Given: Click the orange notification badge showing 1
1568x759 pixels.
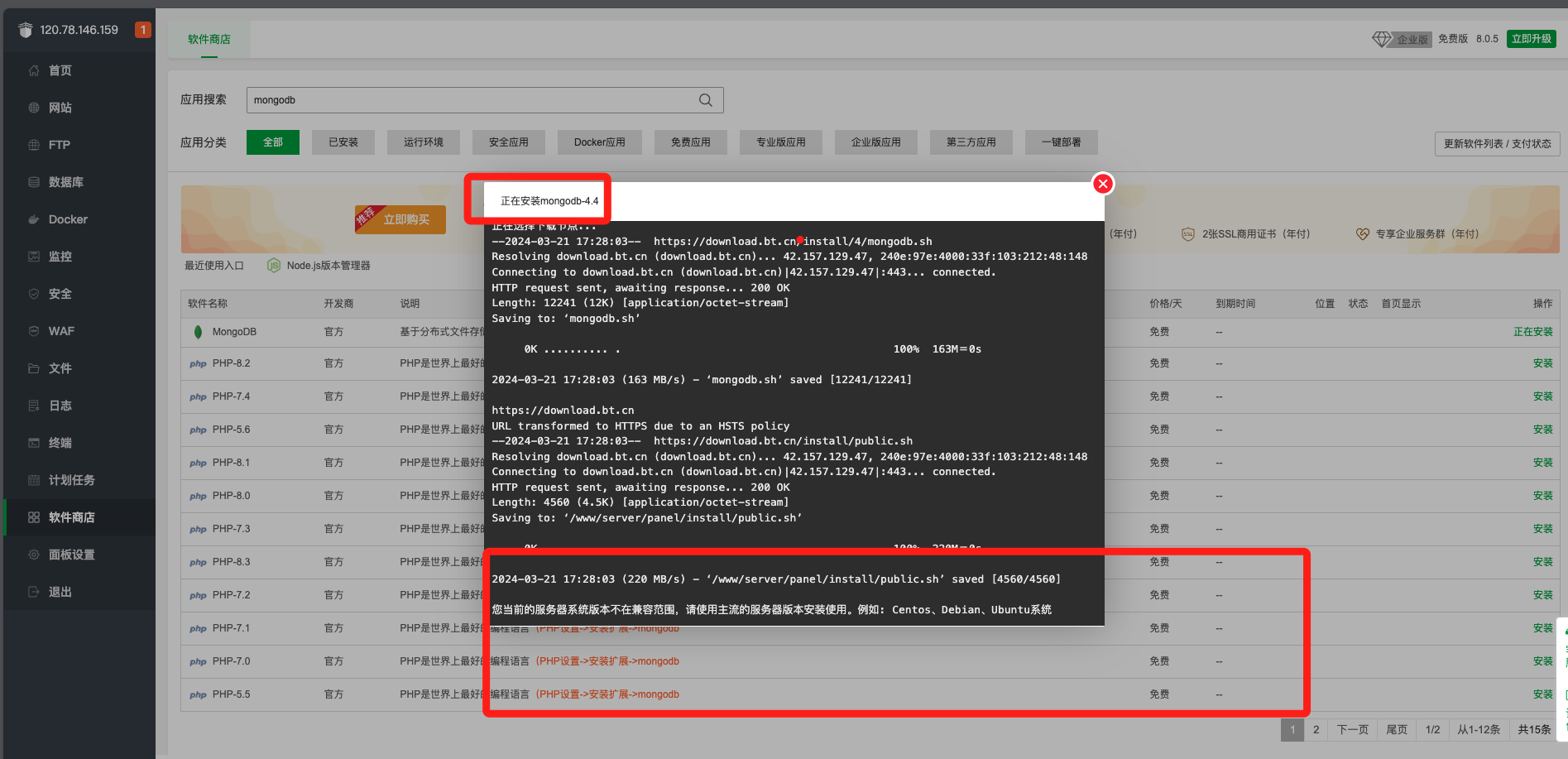Looking at the screenshot, I should [143, 30].
